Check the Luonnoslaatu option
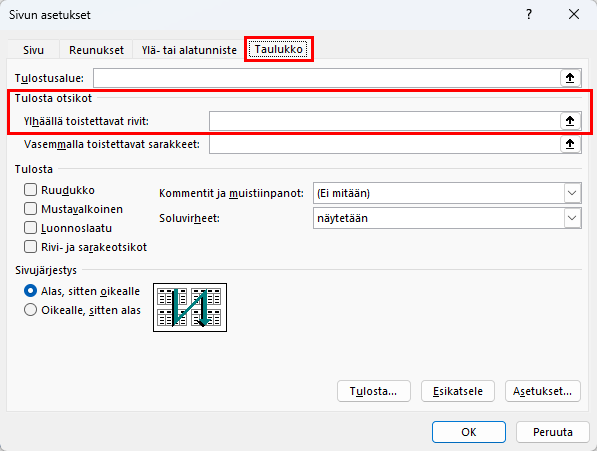Screen dimensions: 597x451 pos(30,228)
